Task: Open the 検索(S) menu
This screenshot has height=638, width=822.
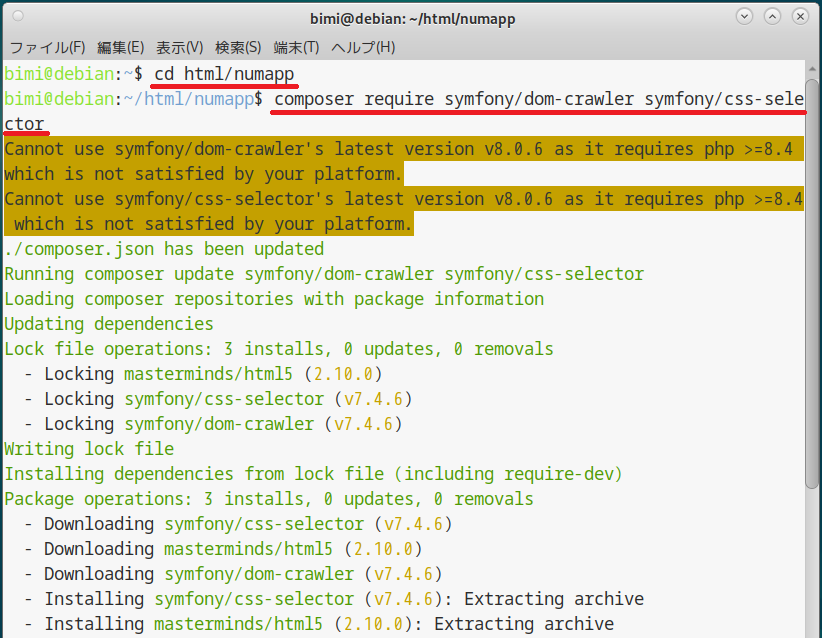Action: 238,47
